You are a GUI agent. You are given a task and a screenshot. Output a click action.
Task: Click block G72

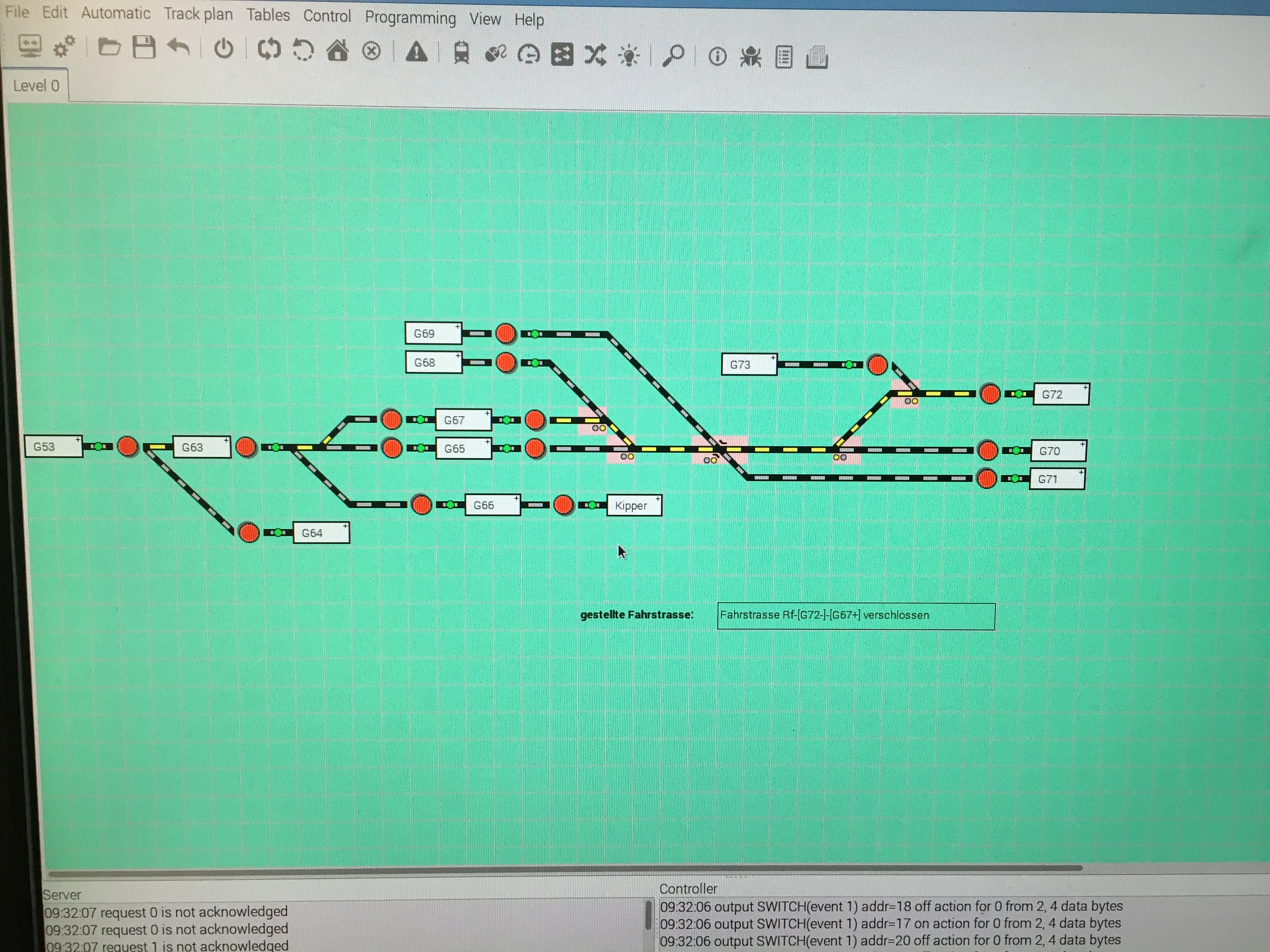click(x=1061, y=394)
